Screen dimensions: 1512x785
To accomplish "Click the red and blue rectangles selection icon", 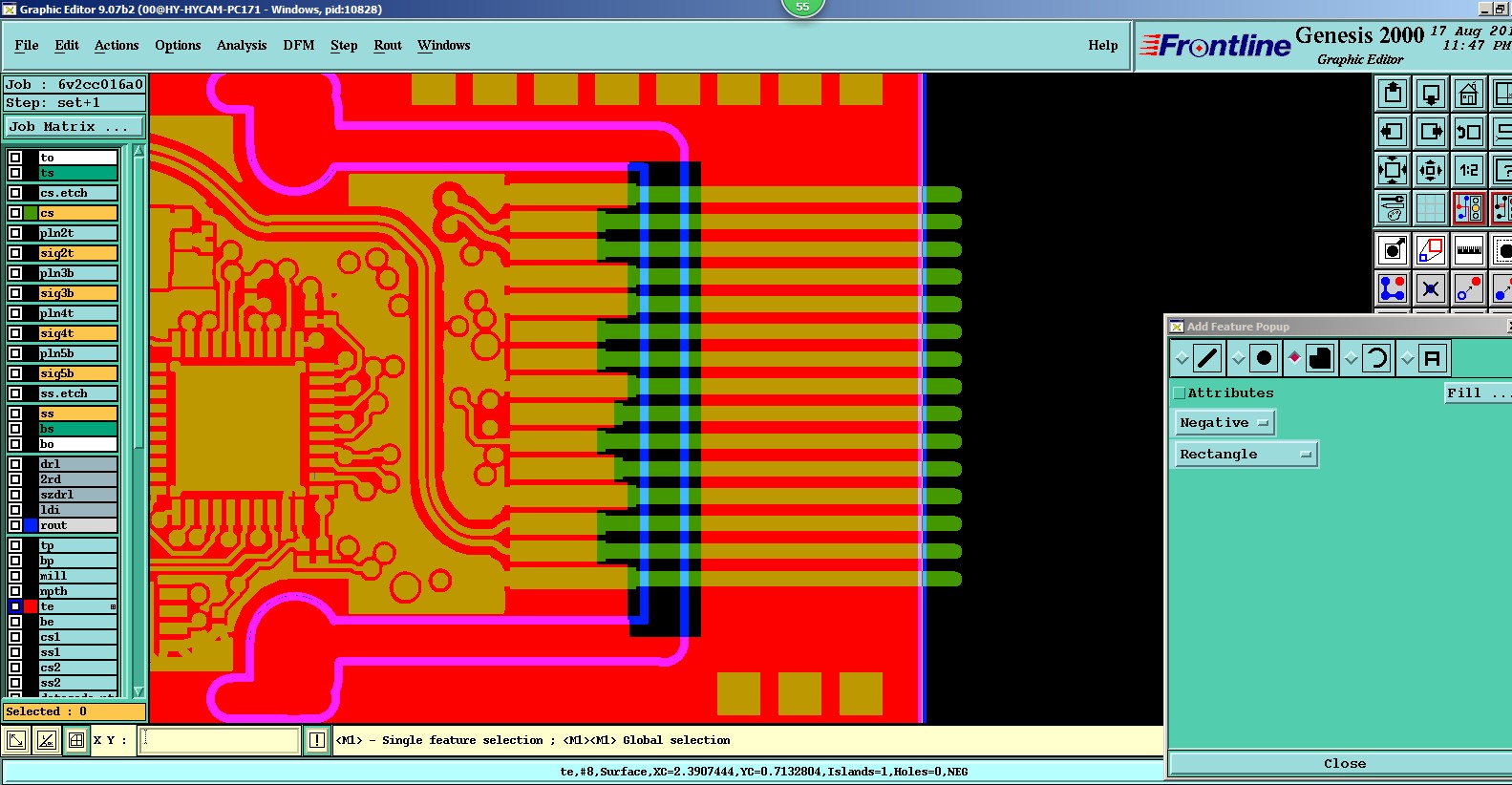I will coord(1431,250).
